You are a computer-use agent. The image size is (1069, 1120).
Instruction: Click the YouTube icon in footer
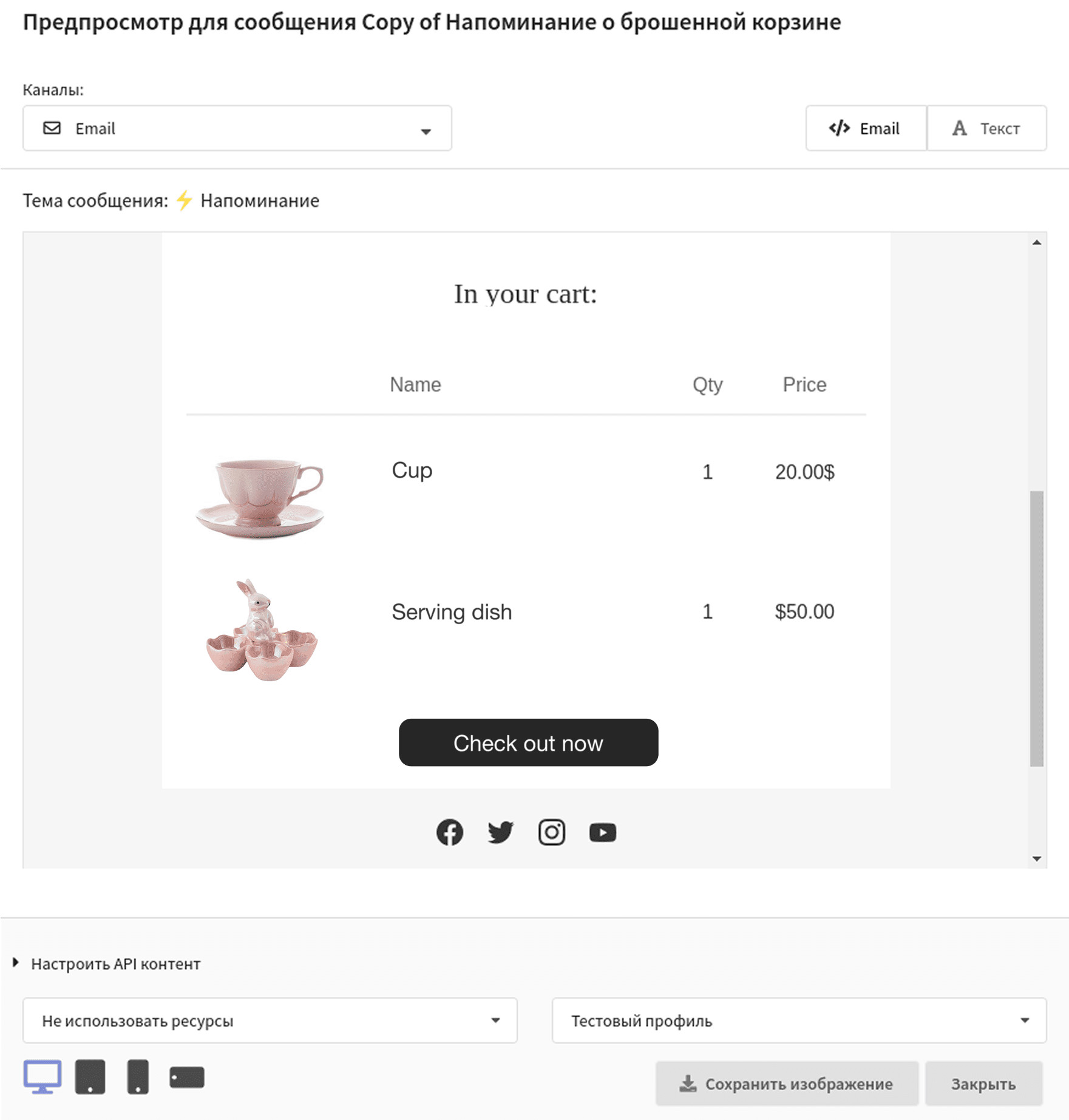click(603, 832)
